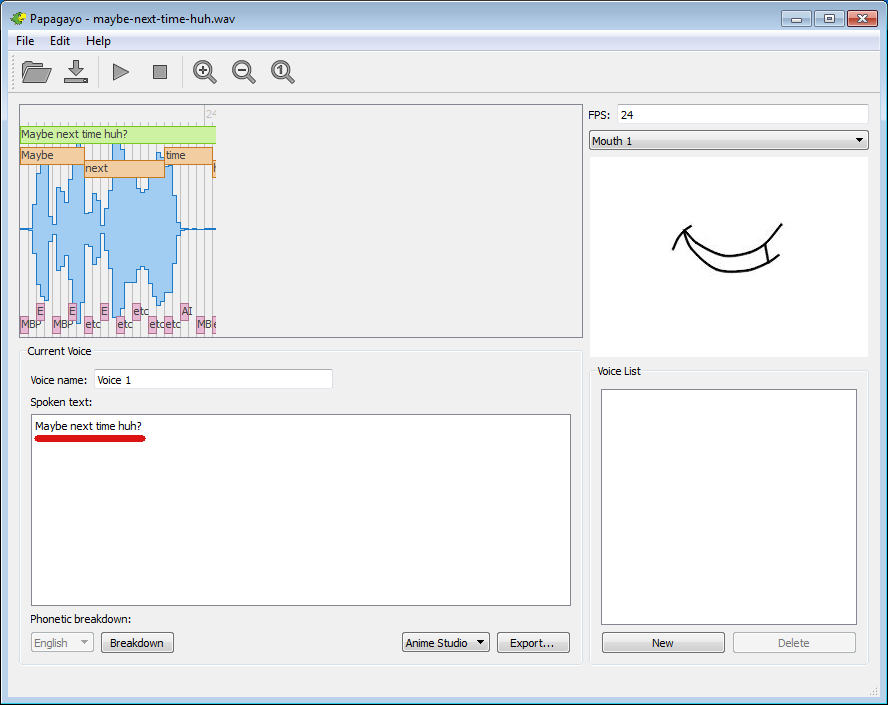Open the Help menu

98,41
